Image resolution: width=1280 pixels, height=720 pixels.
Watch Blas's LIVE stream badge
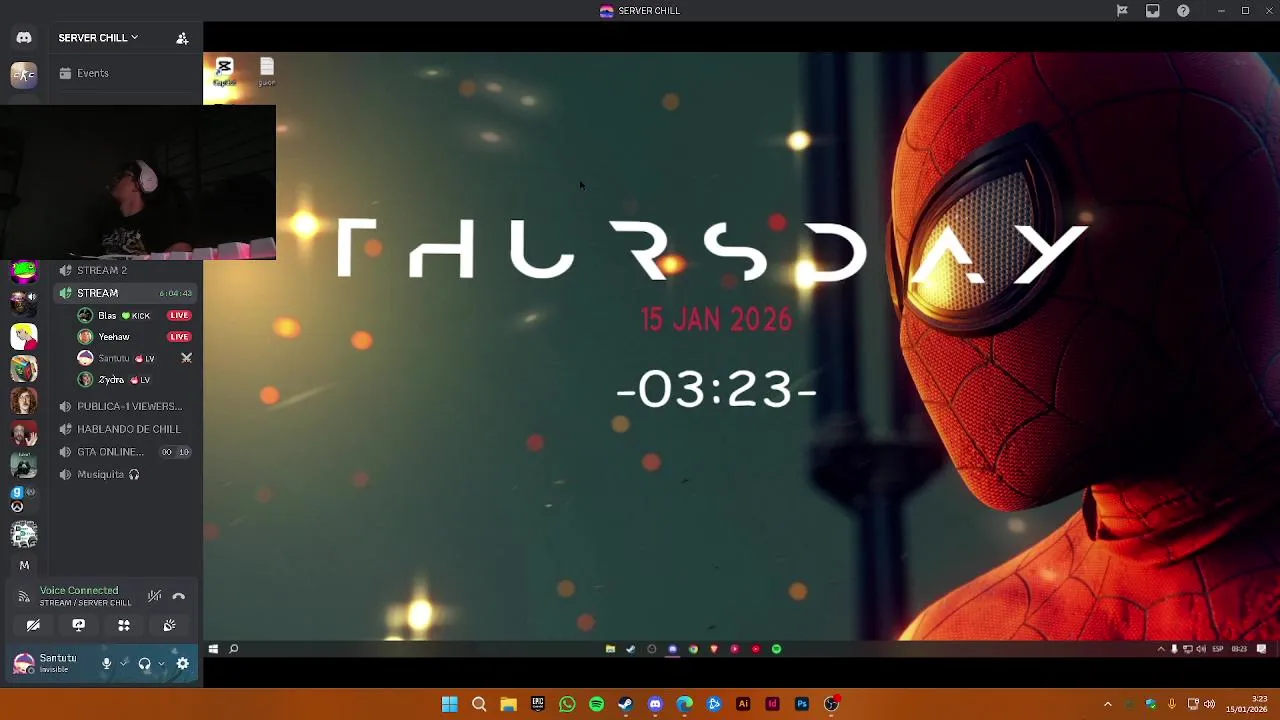(179, 316)
